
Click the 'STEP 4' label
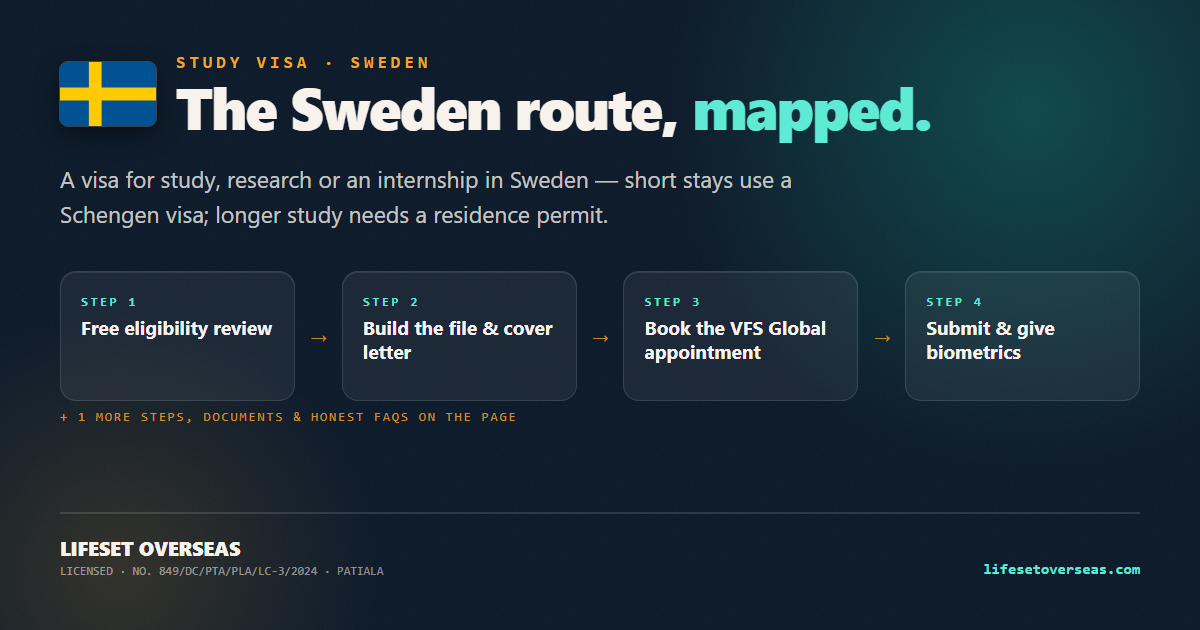click(954, 302)
